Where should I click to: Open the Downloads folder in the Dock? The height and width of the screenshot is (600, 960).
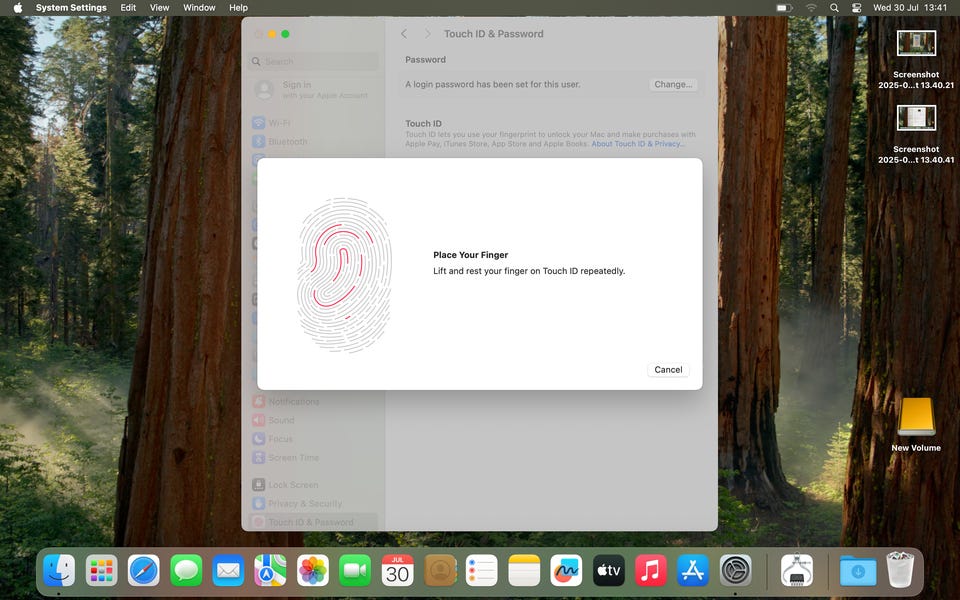click(x=858, y=571)
